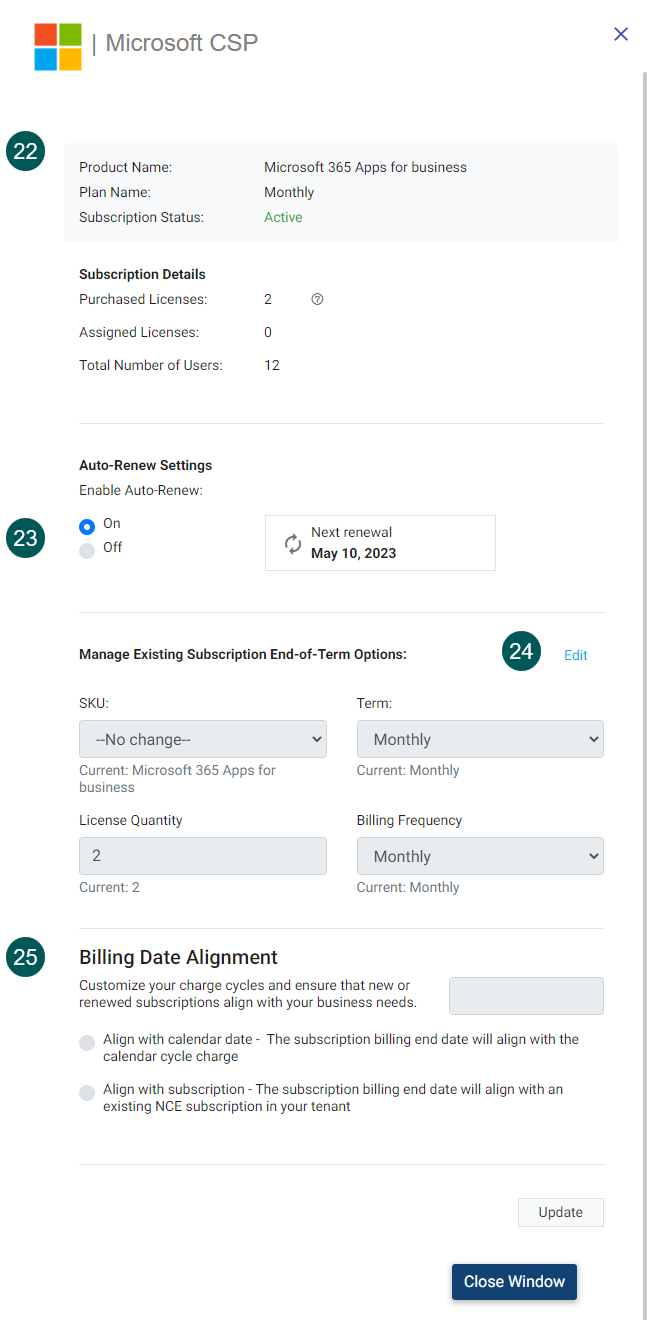Click the Microsoft CSP title text
The image size is (647, 1320).
[182, 43]
